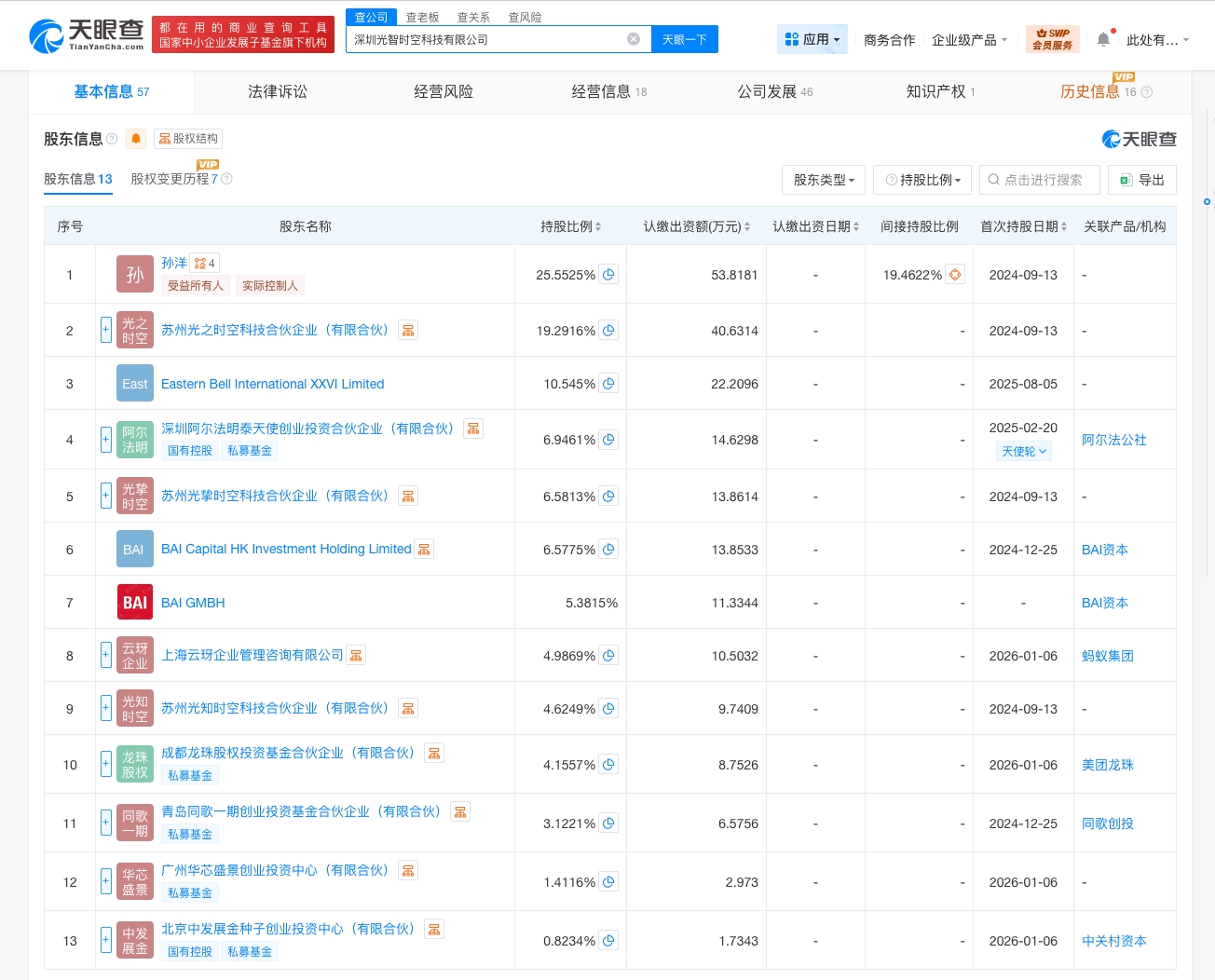Open pie chart icon for 孙洋's shareholding
Image resolution: width=1215 pixels, height=980 pixels.
(608, 275)
